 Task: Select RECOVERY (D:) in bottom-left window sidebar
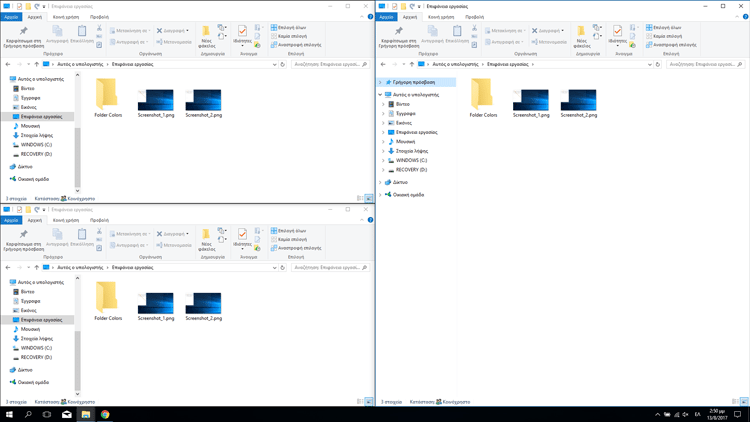(36, 357)
